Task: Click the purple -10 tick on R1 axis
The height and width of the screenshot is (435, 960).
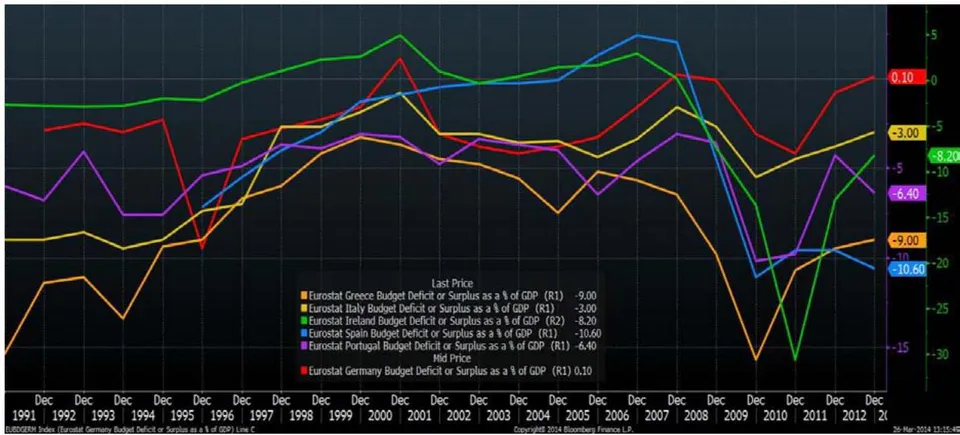Action: click(901, 257)
